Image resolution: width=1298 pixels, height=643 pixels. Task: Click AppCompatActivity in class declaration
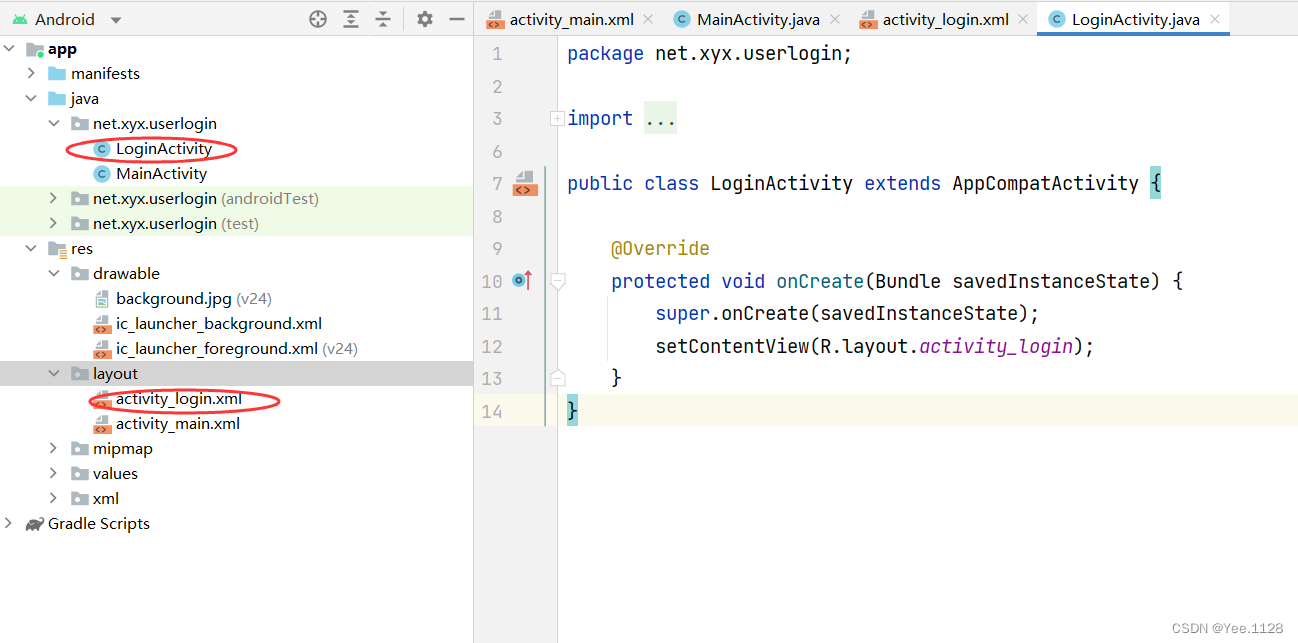(x=1046, y=183)
